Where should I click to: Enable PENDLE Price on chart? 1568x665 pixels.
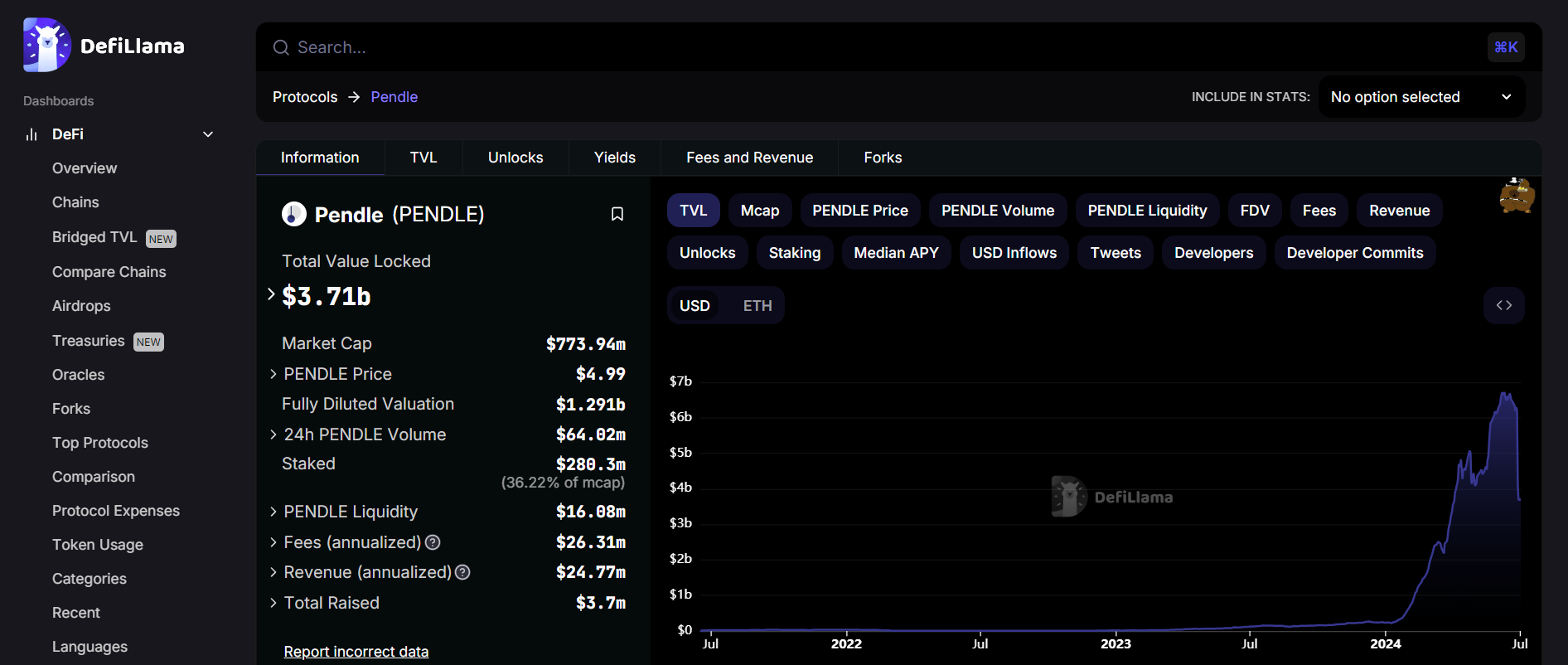click(860, 211)
